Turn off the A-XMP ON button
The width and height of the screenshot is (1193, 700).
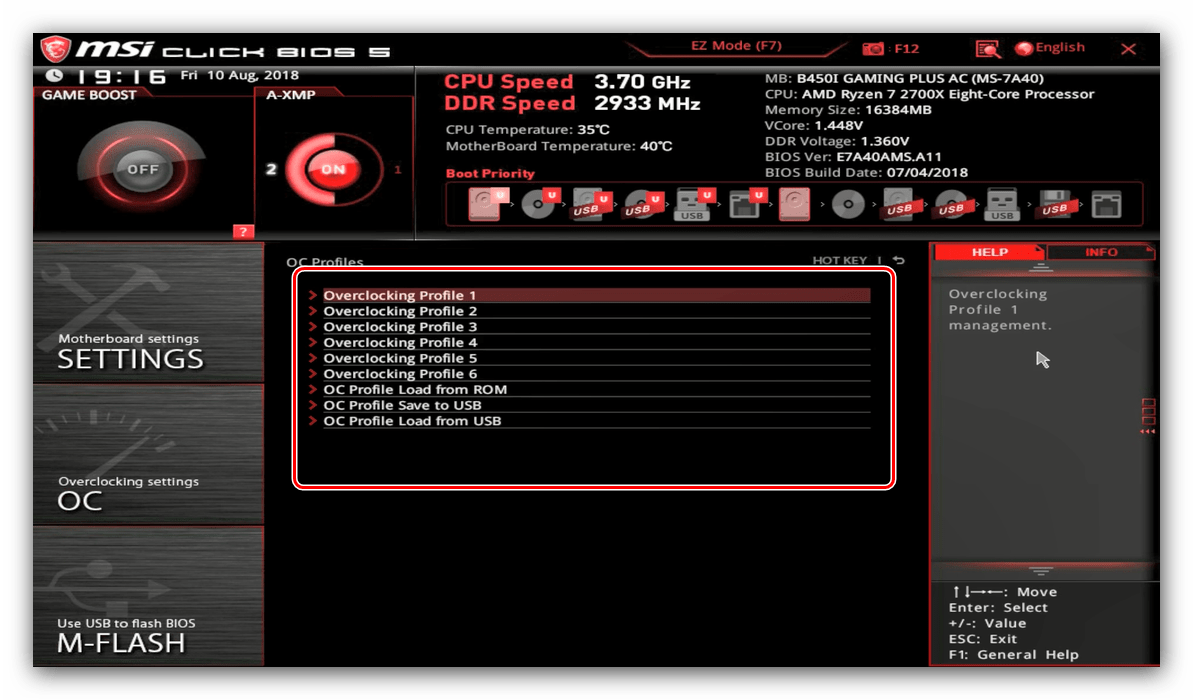(332, 169)
